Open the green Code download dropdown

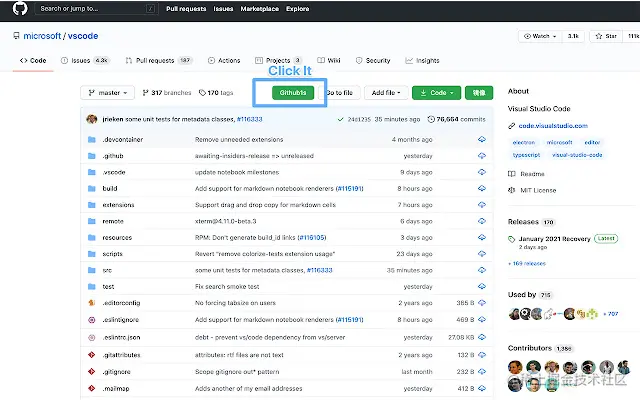[436, 93]
